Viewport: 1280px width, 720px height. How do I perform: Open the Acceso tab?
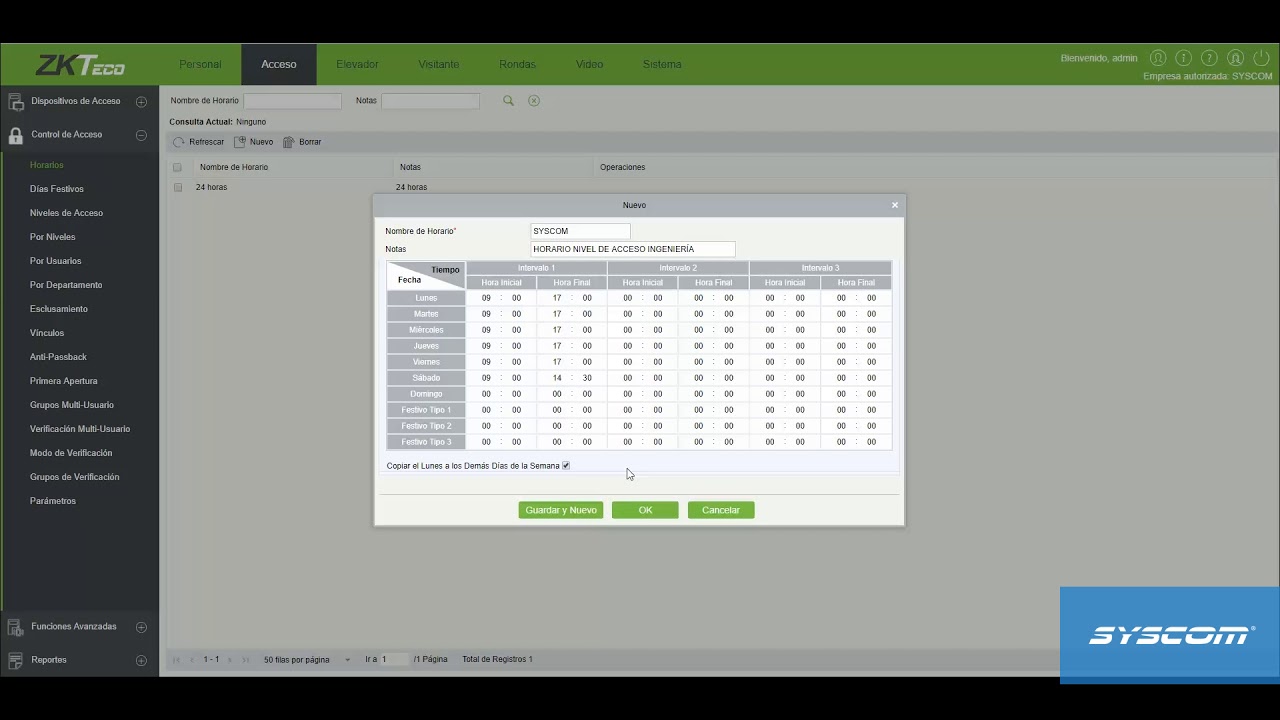tap(279, 64)
